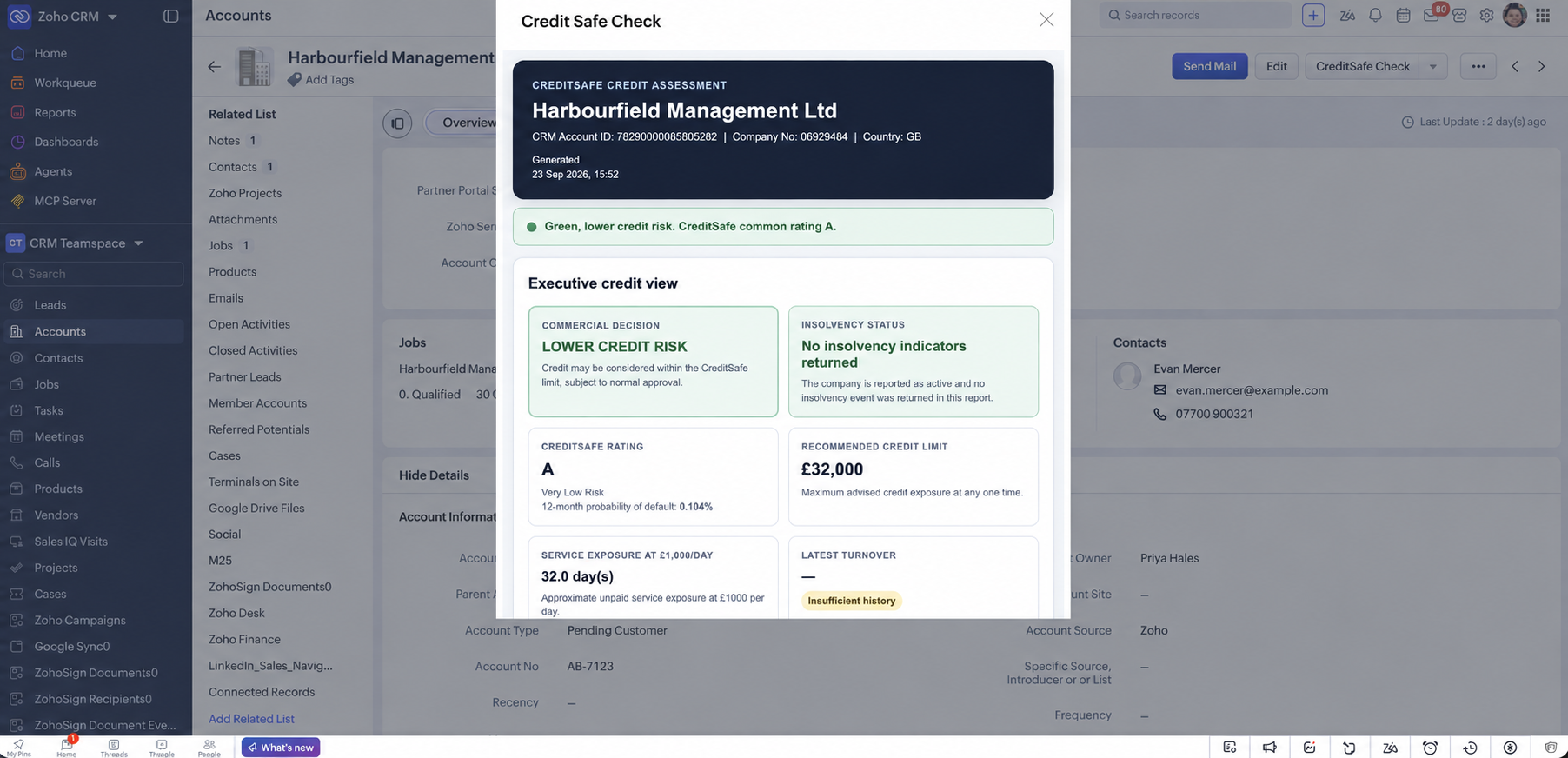Select Notes in Related List

click(x=224, y=141)
